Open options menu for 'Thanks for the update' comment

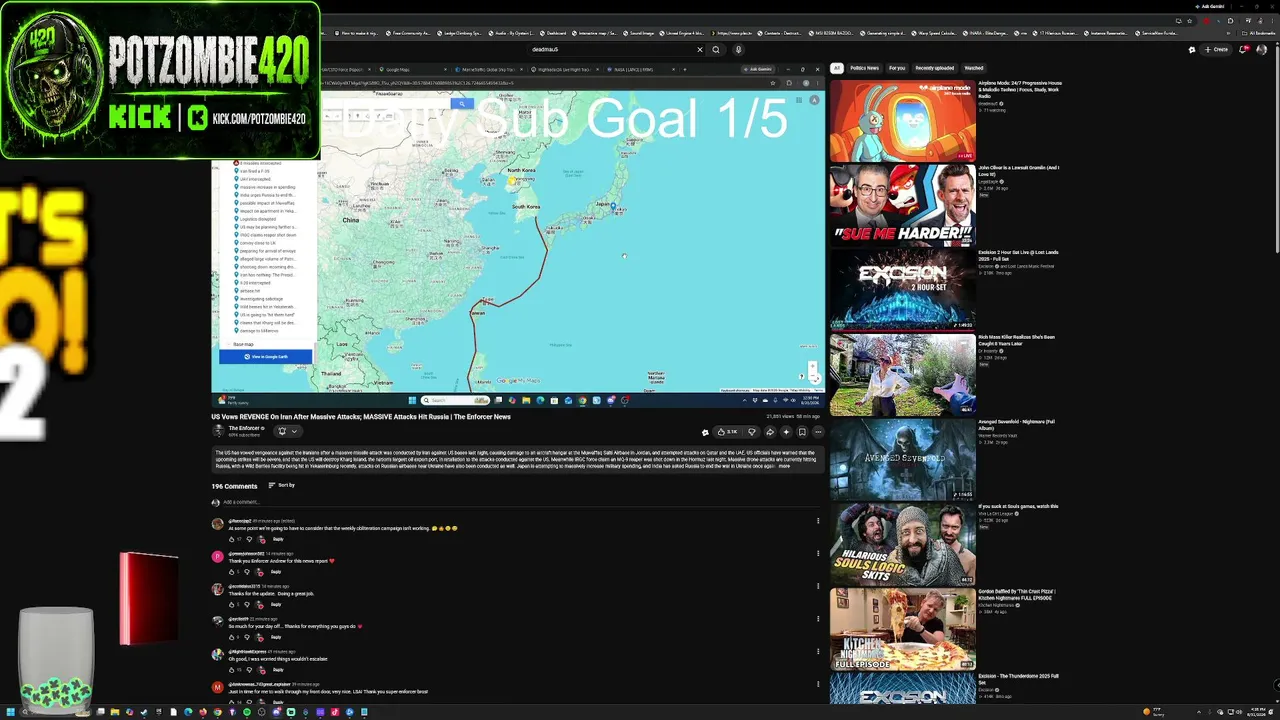818,587
